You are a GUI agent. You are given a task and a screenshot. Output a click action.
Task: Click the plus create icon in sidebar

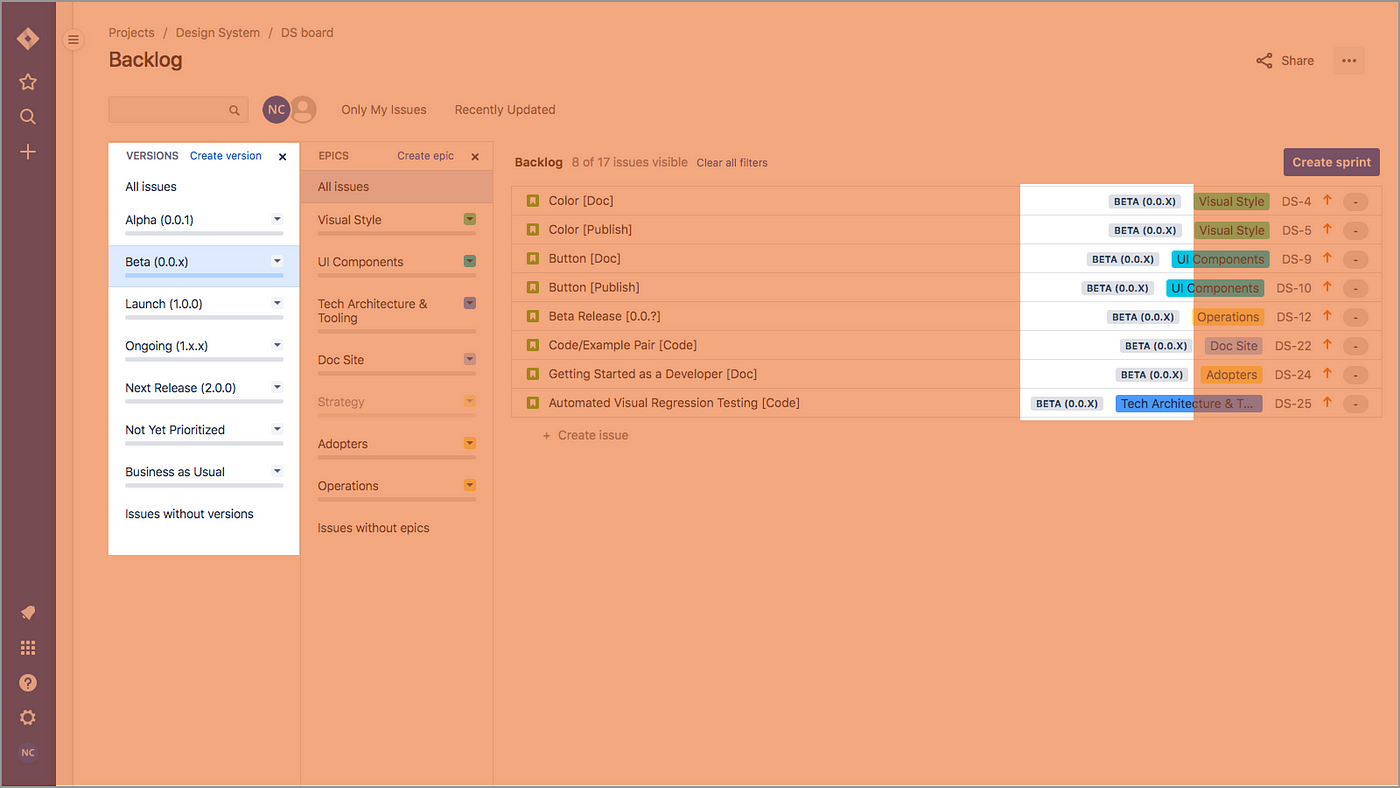click(28, 152)
